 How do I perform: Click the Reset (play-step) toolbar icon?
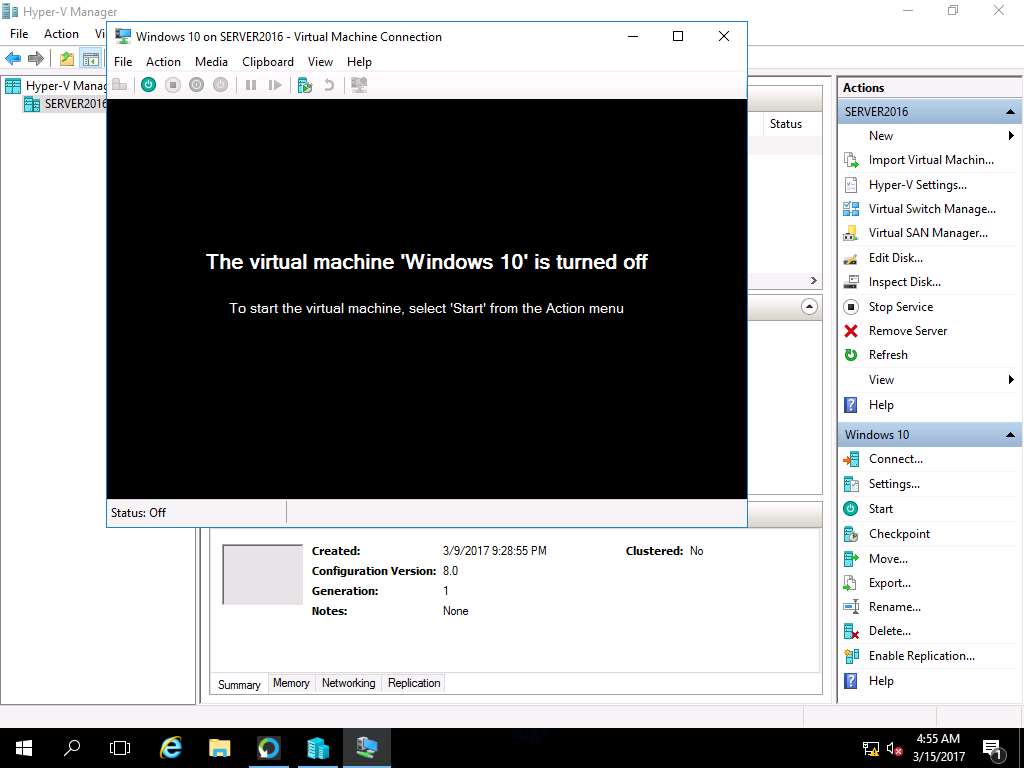tap(275, 84)
